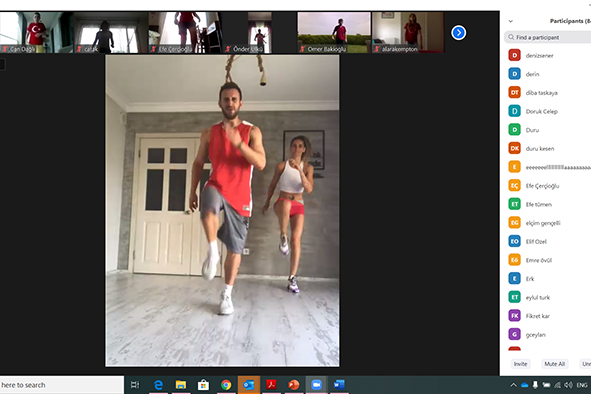The height and width of the screenshot is (394, 591).
Task: Open Word from the taskbar
Action: click(x=339, y=385)
